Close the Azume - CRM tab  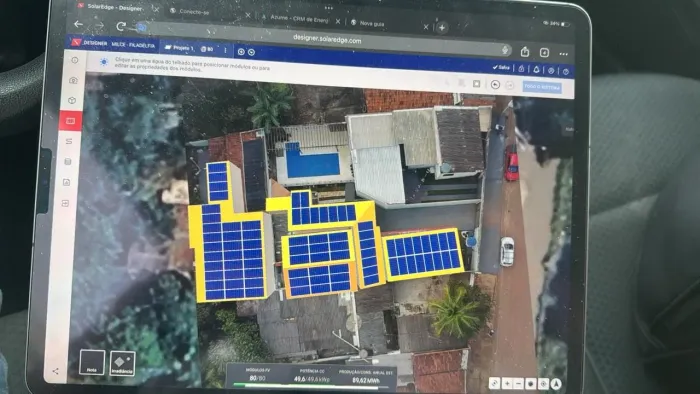pyautogui.click(x=338, y=21)
